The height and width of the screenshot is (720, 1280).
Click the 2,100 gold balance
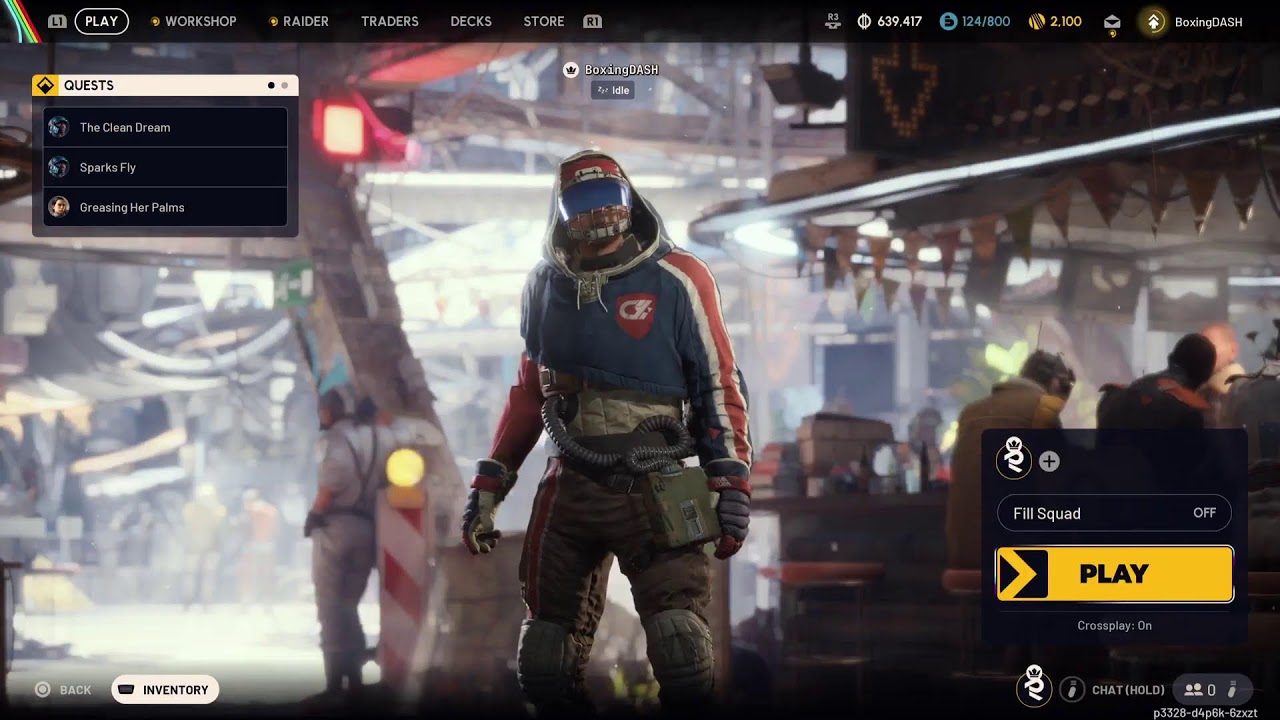(x=1066, y=21)
